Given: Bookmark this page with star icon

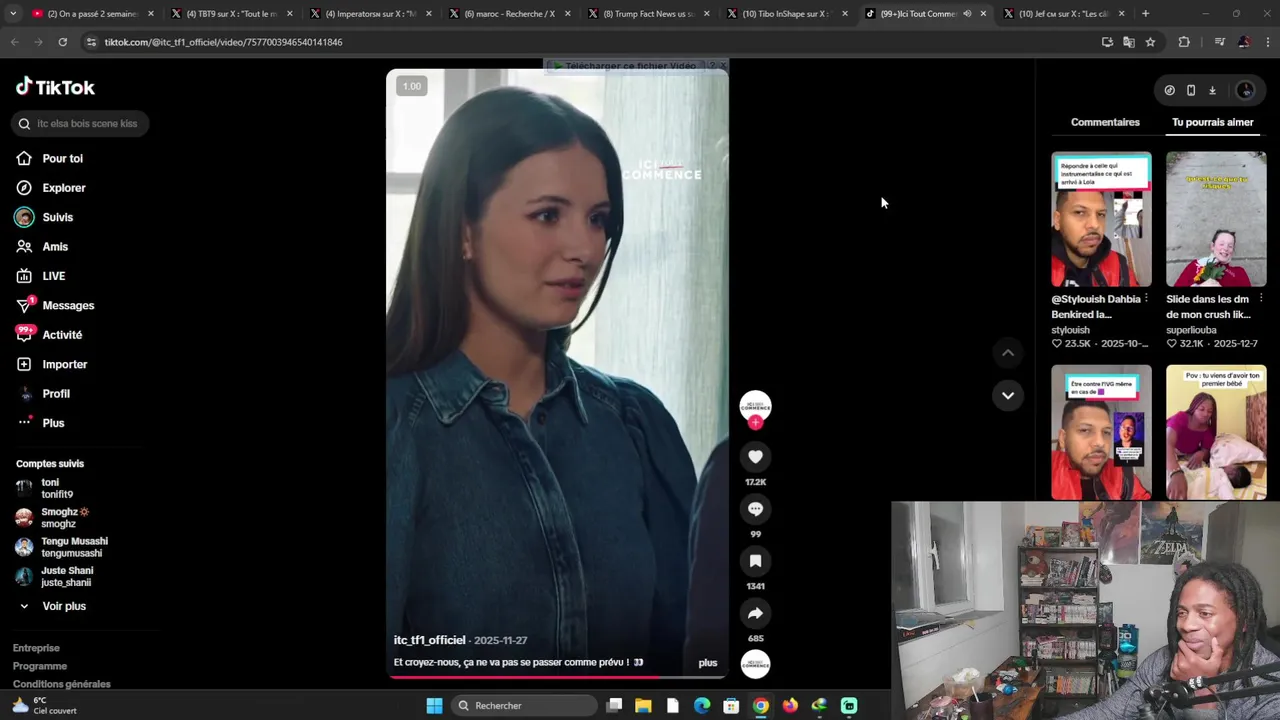Looking at the screenshot, I should pyautogui.click(x=1150, y=42).
